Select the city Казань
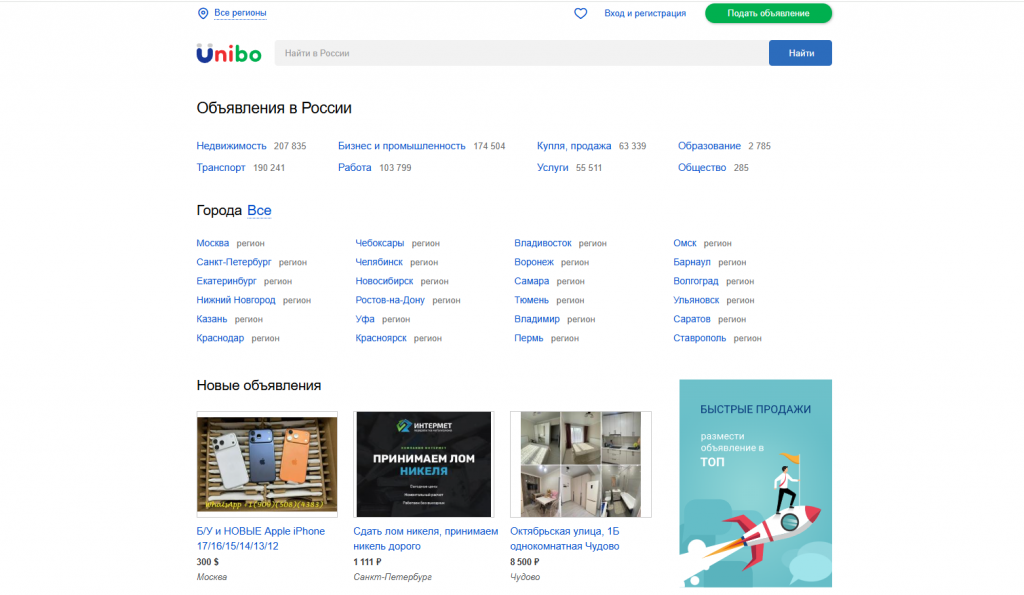This screenshot has height=595, width=1024. click(x=212, y=319)
